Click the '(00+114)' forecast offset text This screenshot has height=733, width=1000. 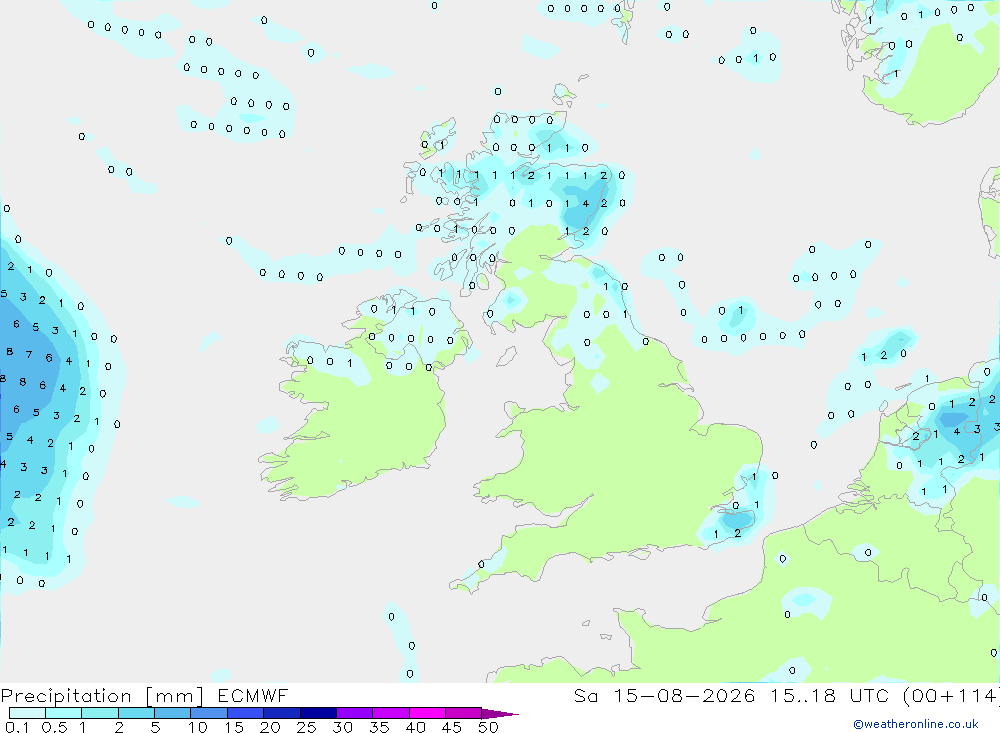pyautogui.click(x=951, y=695)
